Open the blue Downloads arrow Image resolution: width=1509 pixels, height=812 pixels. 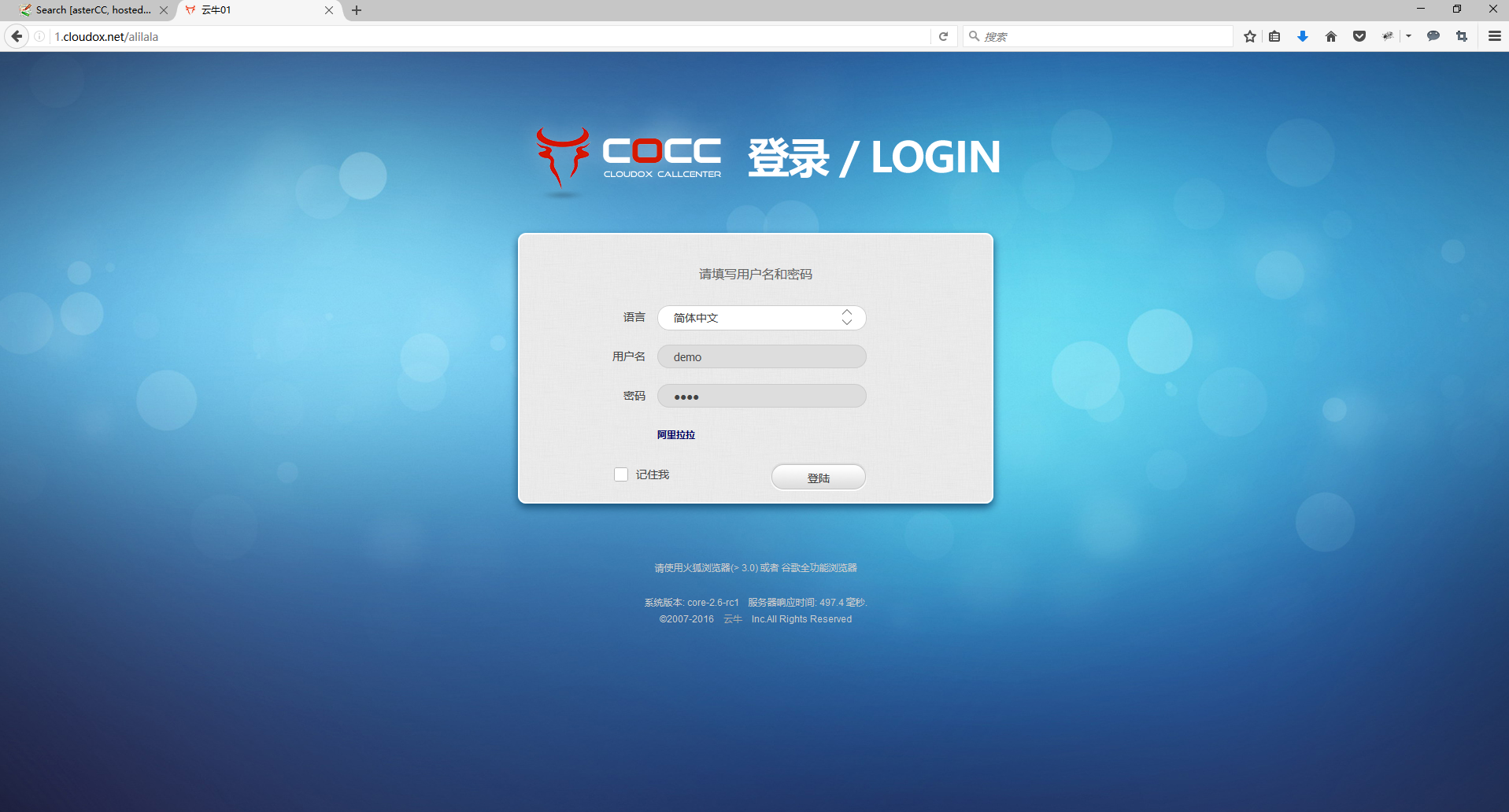(1303, 36)
